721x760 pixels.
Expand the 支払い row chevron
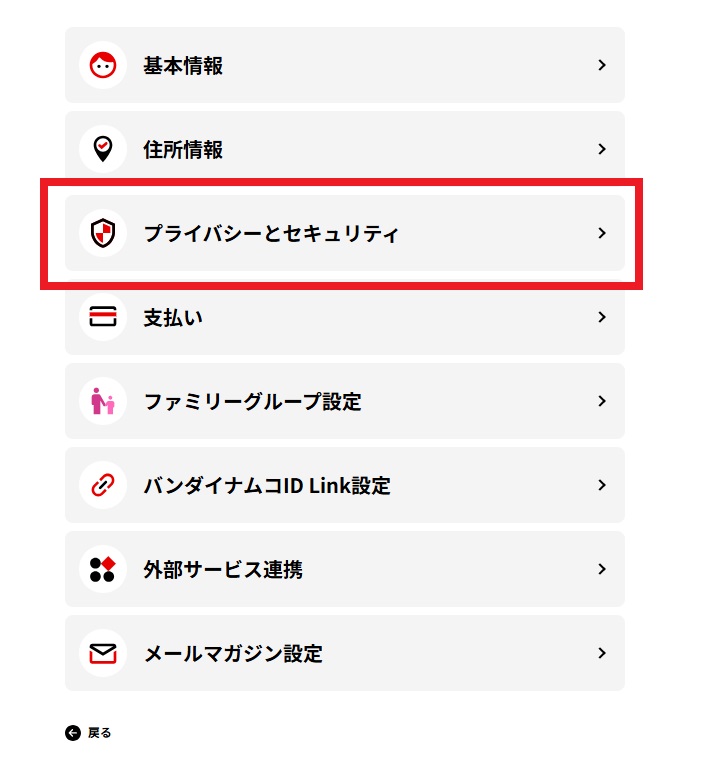(x=602, y=317)
